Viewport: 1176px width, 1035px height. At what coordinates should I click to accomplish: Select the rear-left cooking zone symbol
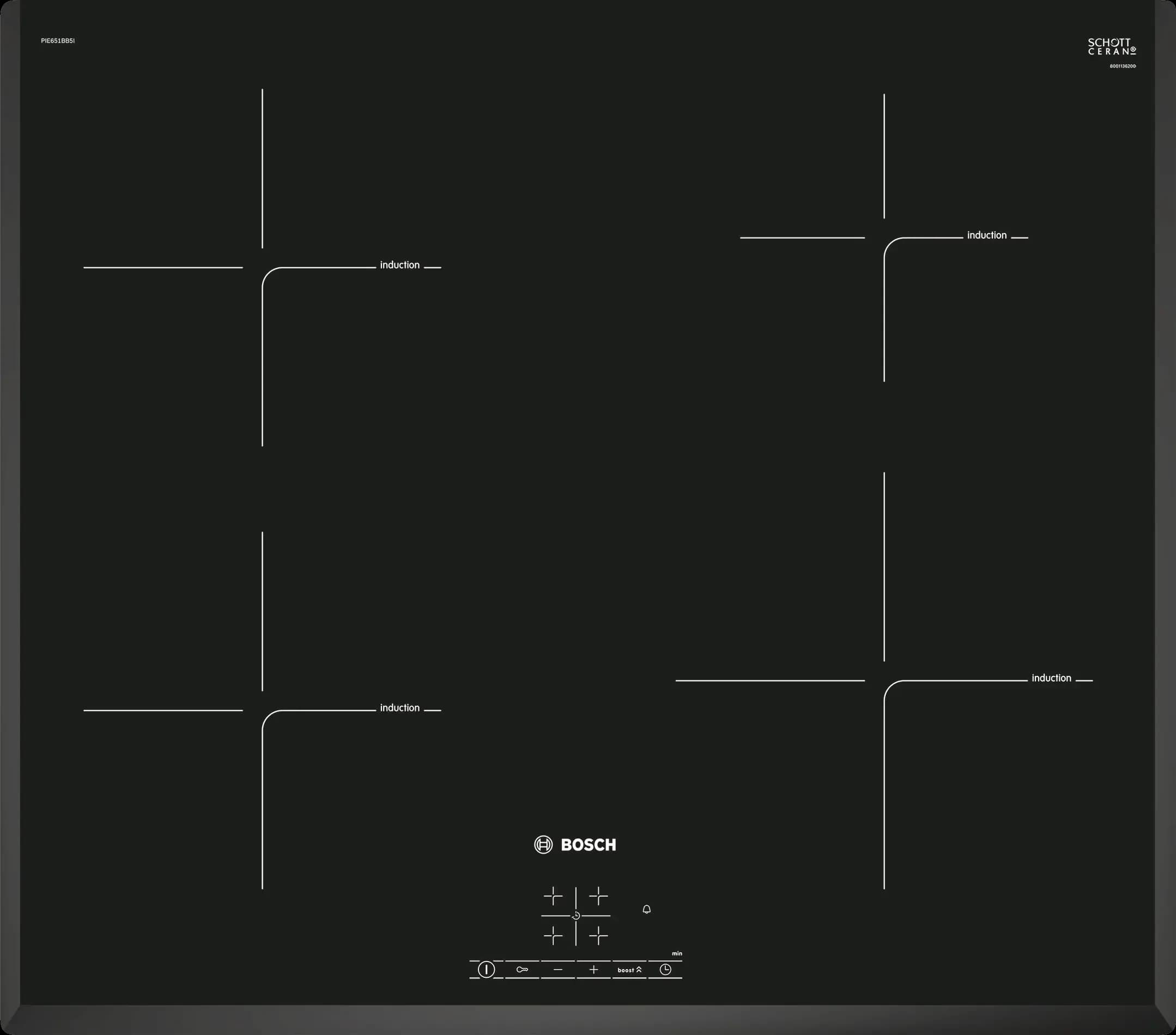click(553, 896)
